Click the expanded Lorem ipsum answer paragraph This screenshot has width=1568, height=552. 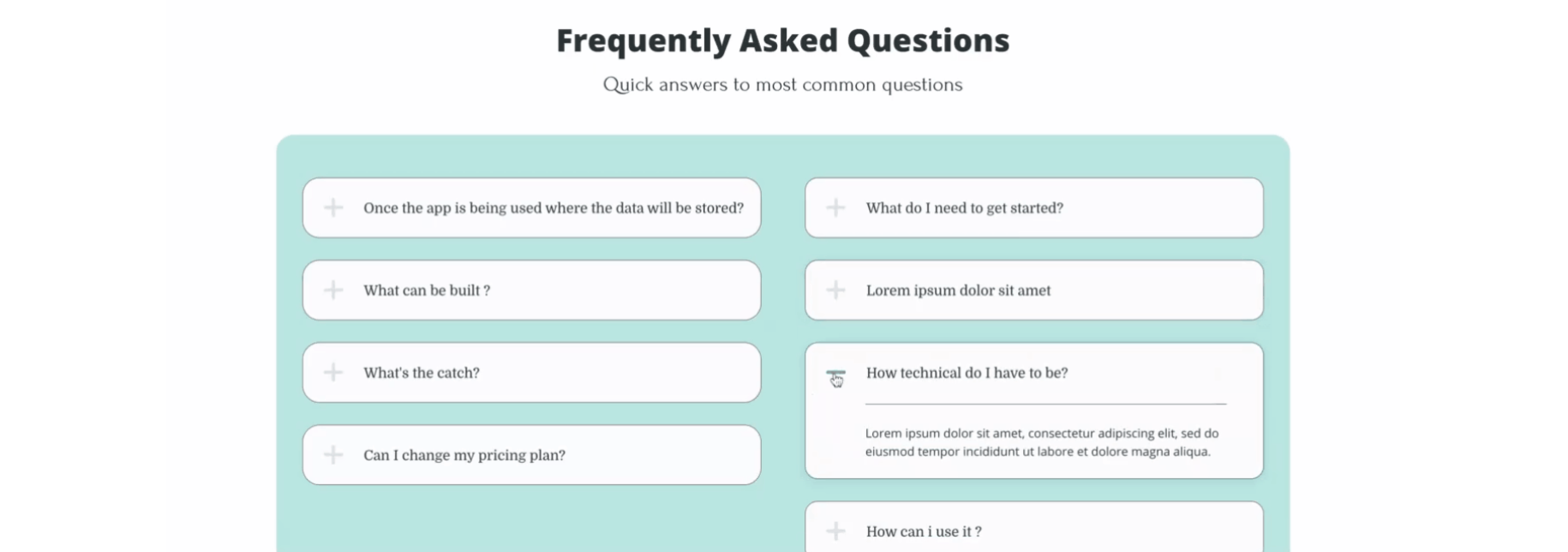click(1041, 442)
